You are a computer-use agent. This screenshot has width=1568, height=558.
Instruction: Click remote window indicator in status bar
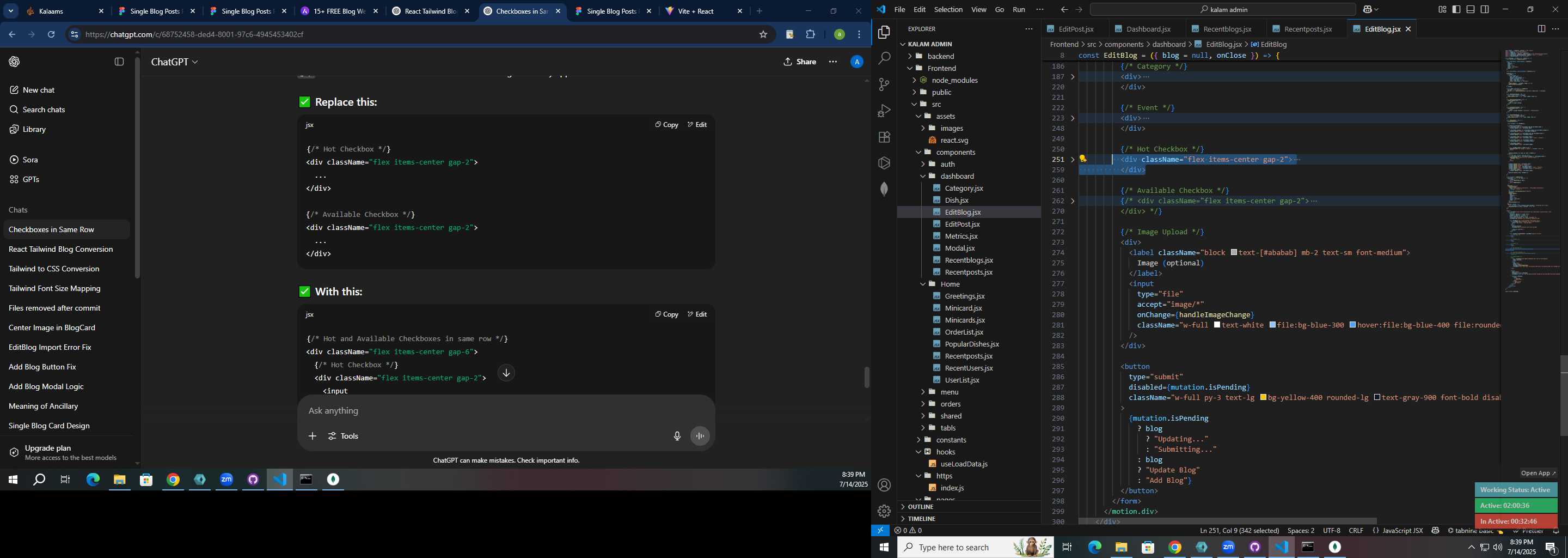[880, 531]
